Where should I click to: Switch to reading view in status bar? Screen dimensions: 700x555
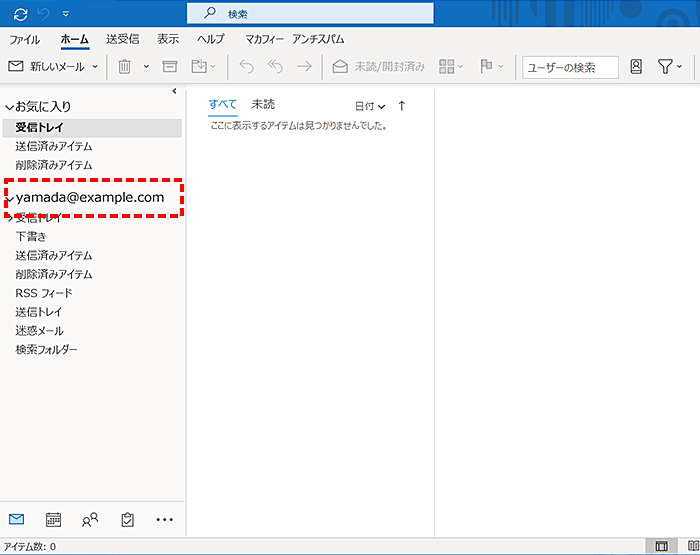coord(692,546)
